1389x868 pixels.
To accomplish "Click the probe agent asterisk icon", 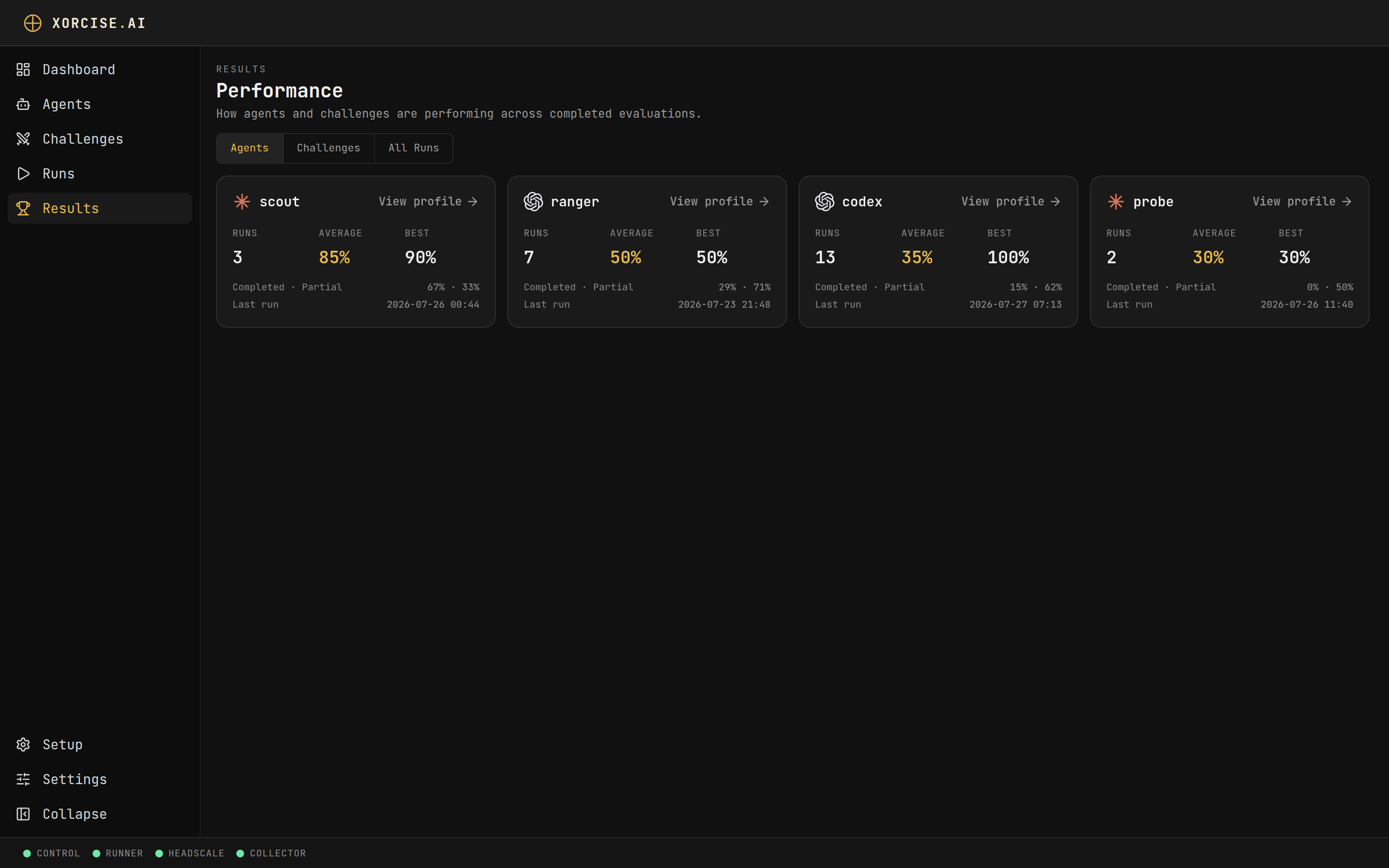I will (x=1116, y=202).
